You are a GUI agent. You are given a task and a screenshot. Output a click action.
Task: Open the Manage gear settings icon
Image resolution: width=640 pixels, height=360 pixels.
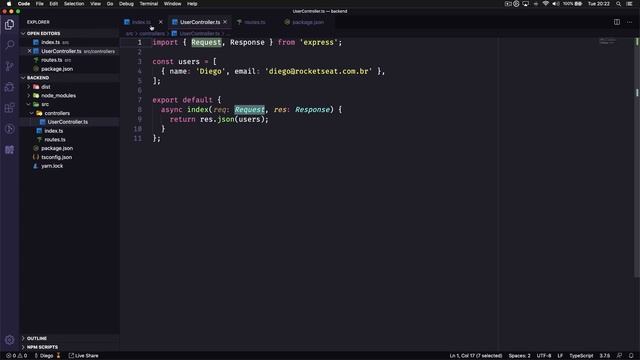[9, 340]
